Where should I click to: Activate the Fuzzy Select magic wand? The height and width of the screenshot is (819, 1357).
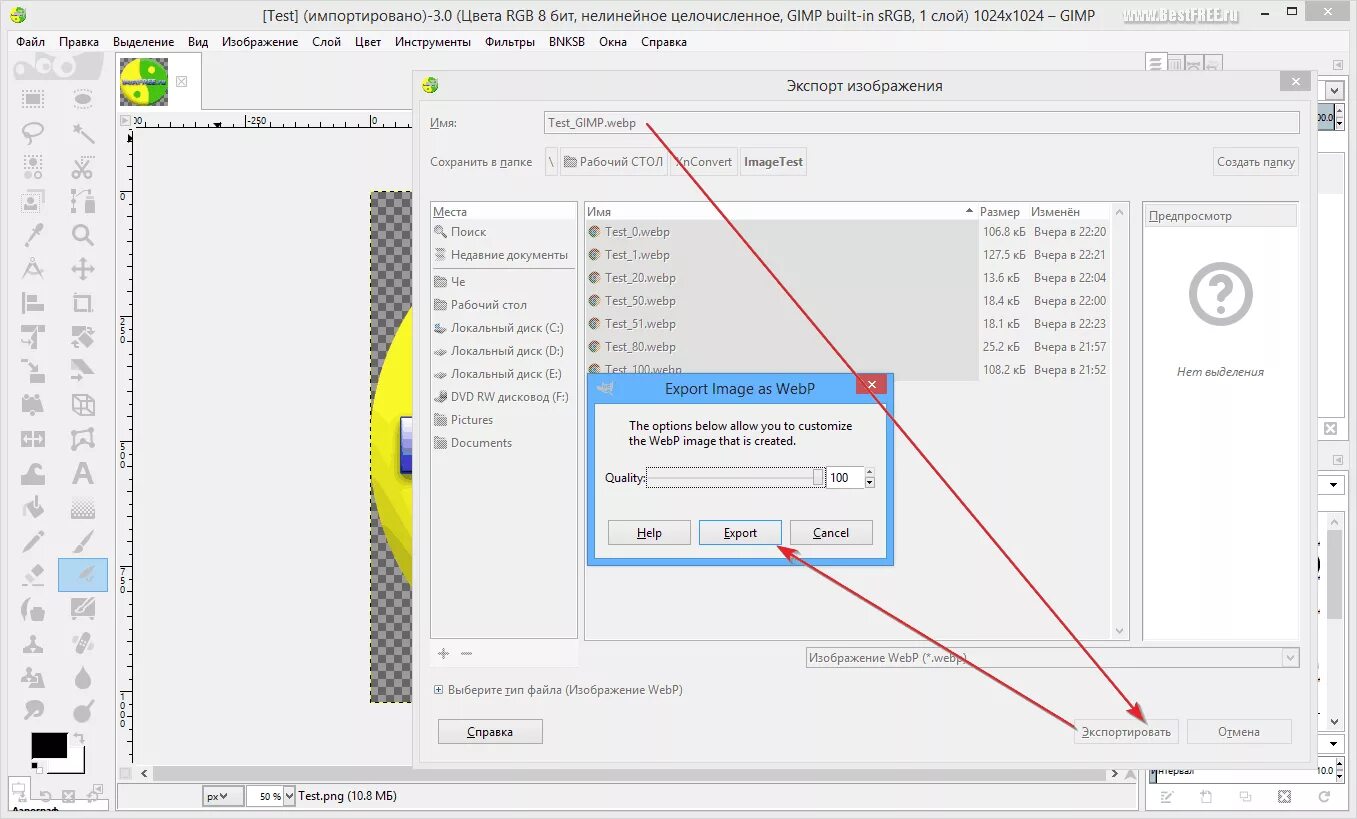tap(83, 133)
